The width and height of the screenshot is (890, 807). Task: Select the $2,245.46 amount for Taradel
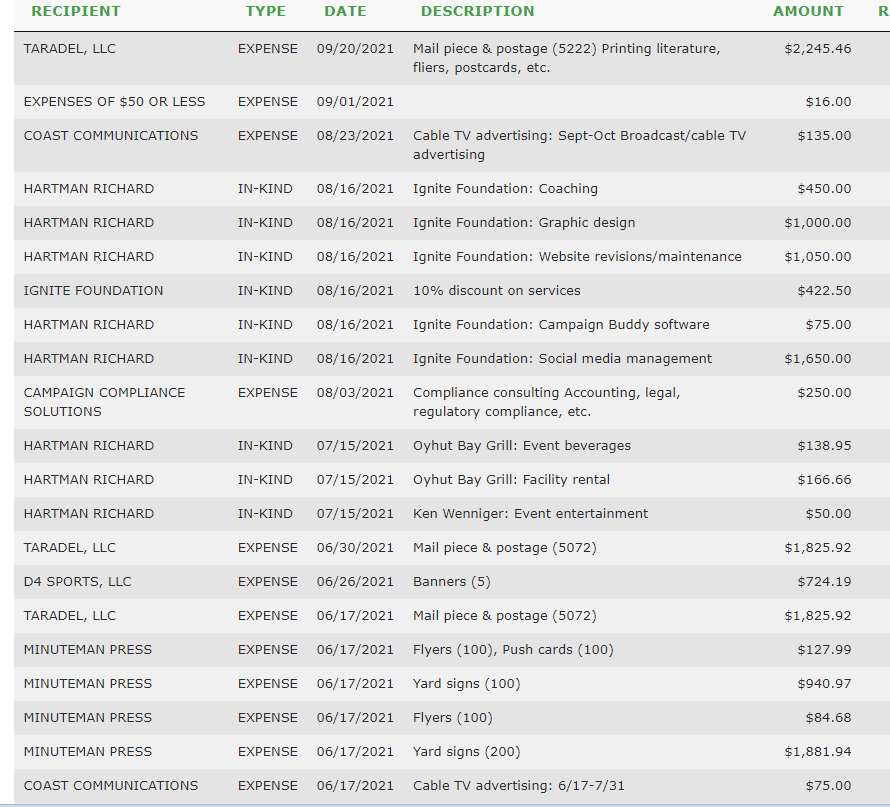click(818, 49)
